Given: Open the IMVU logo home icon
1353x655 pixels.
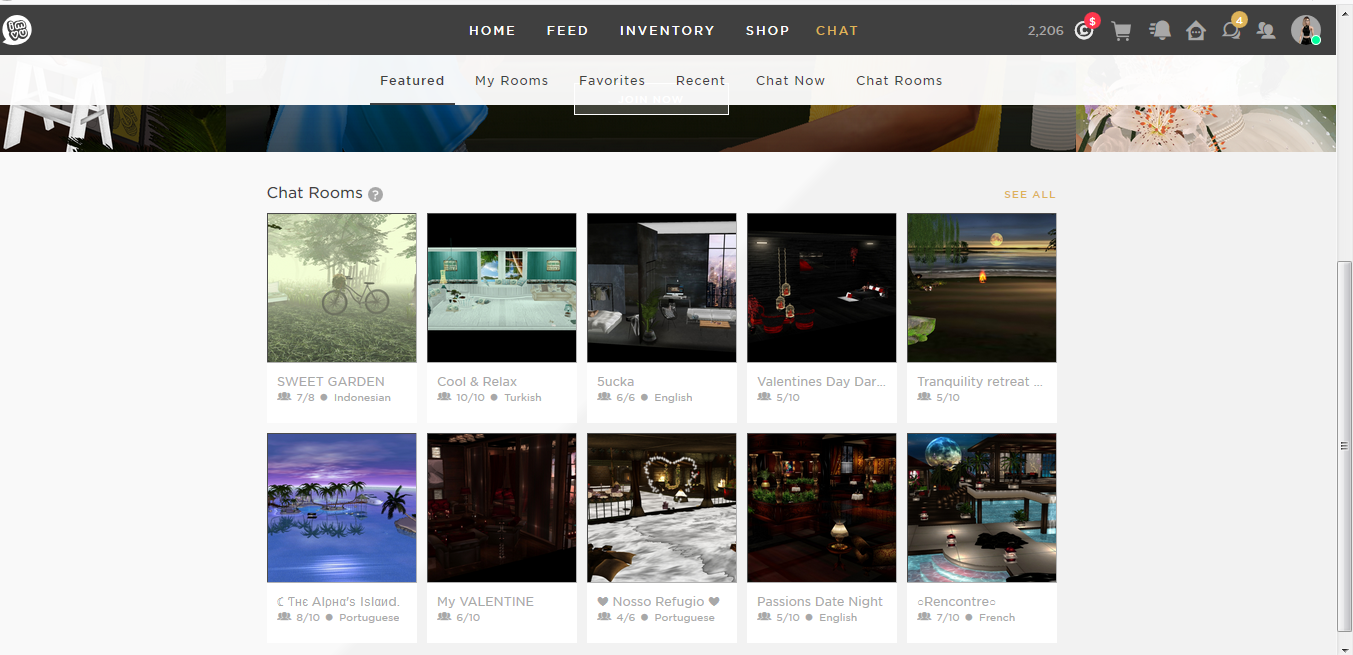Looking at the screenshot, I should click(x=17, y=29).
